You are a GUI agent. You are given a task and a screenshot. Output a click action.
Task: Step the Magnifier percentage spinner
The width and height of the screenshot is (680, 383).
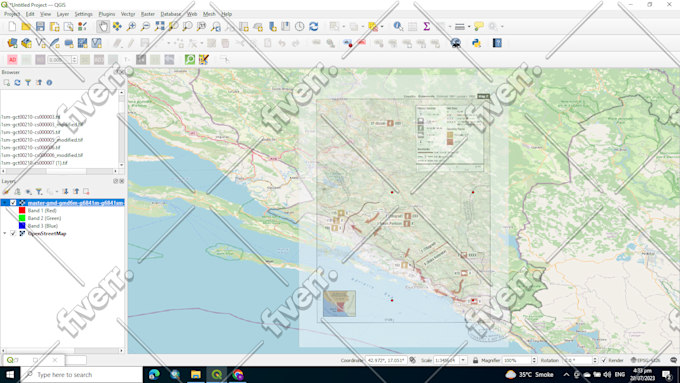point(534,360)
